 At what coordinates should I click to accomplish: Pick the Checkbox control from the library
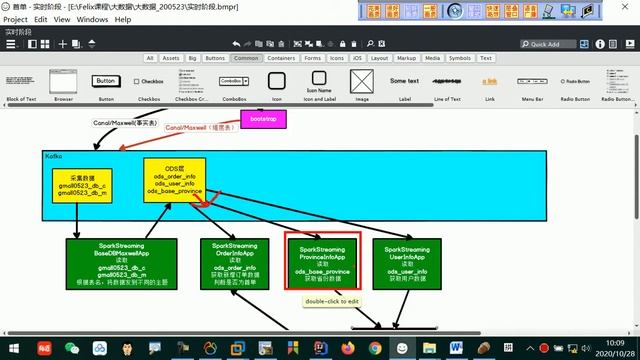click(x=149, y=85)
